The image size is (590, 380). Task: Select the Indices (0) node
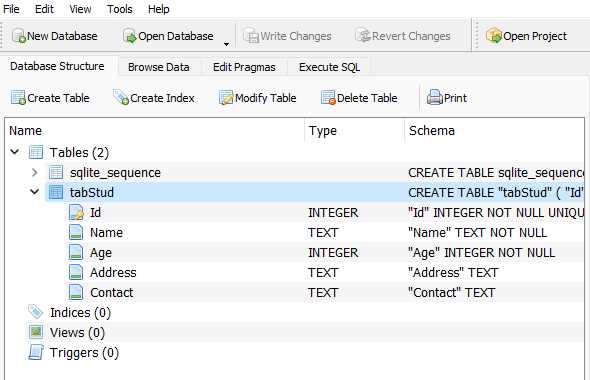tap(80, 313)
